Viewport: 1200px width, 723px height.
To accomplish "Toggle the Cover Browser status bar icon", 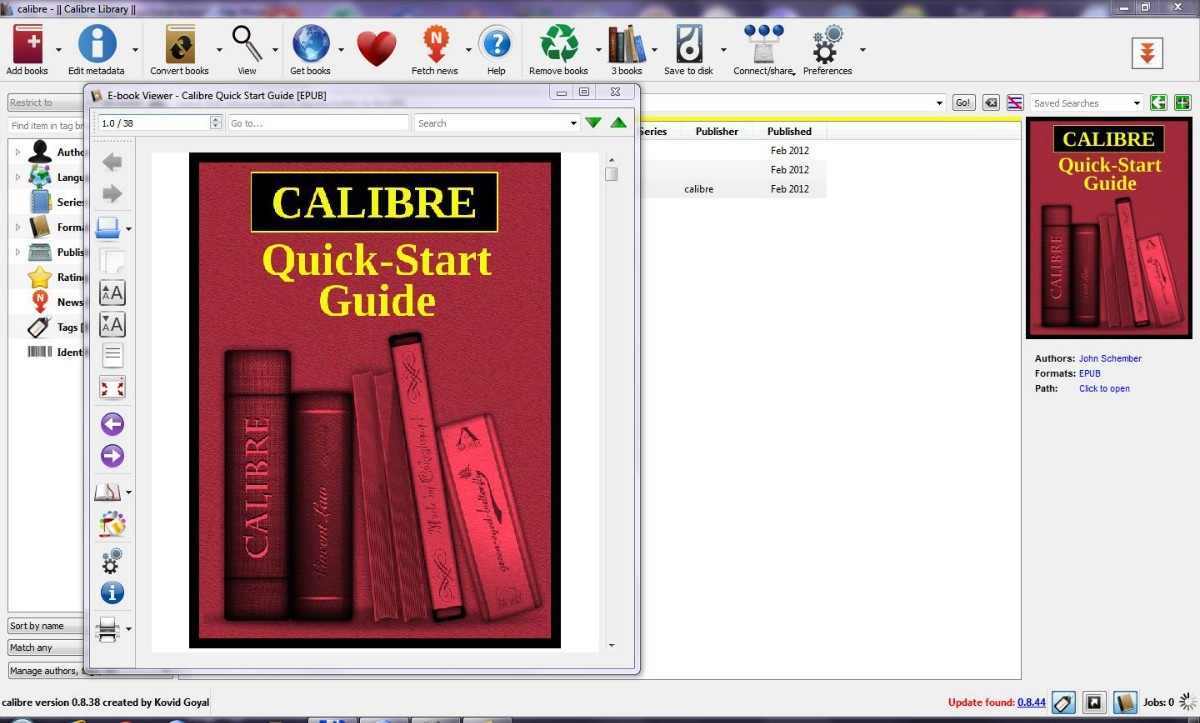I will pyautogui.click(x=1095, y=703).
